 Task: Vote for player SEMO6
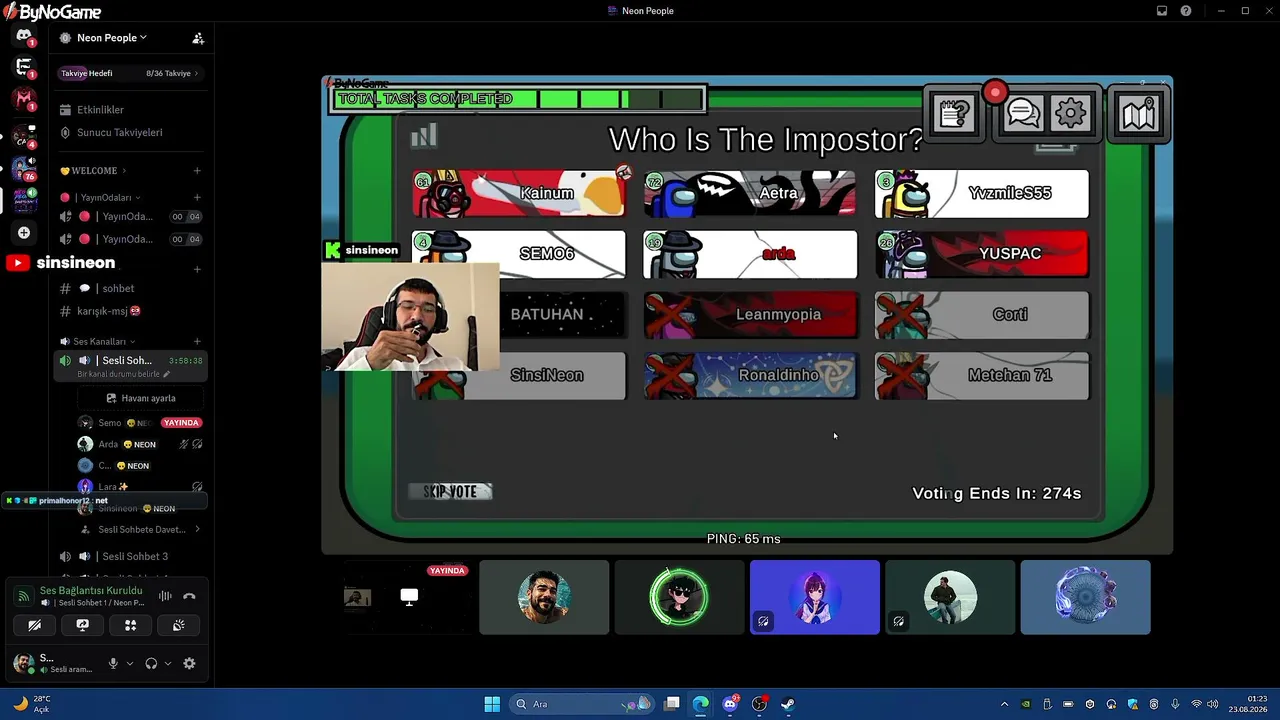519,254
